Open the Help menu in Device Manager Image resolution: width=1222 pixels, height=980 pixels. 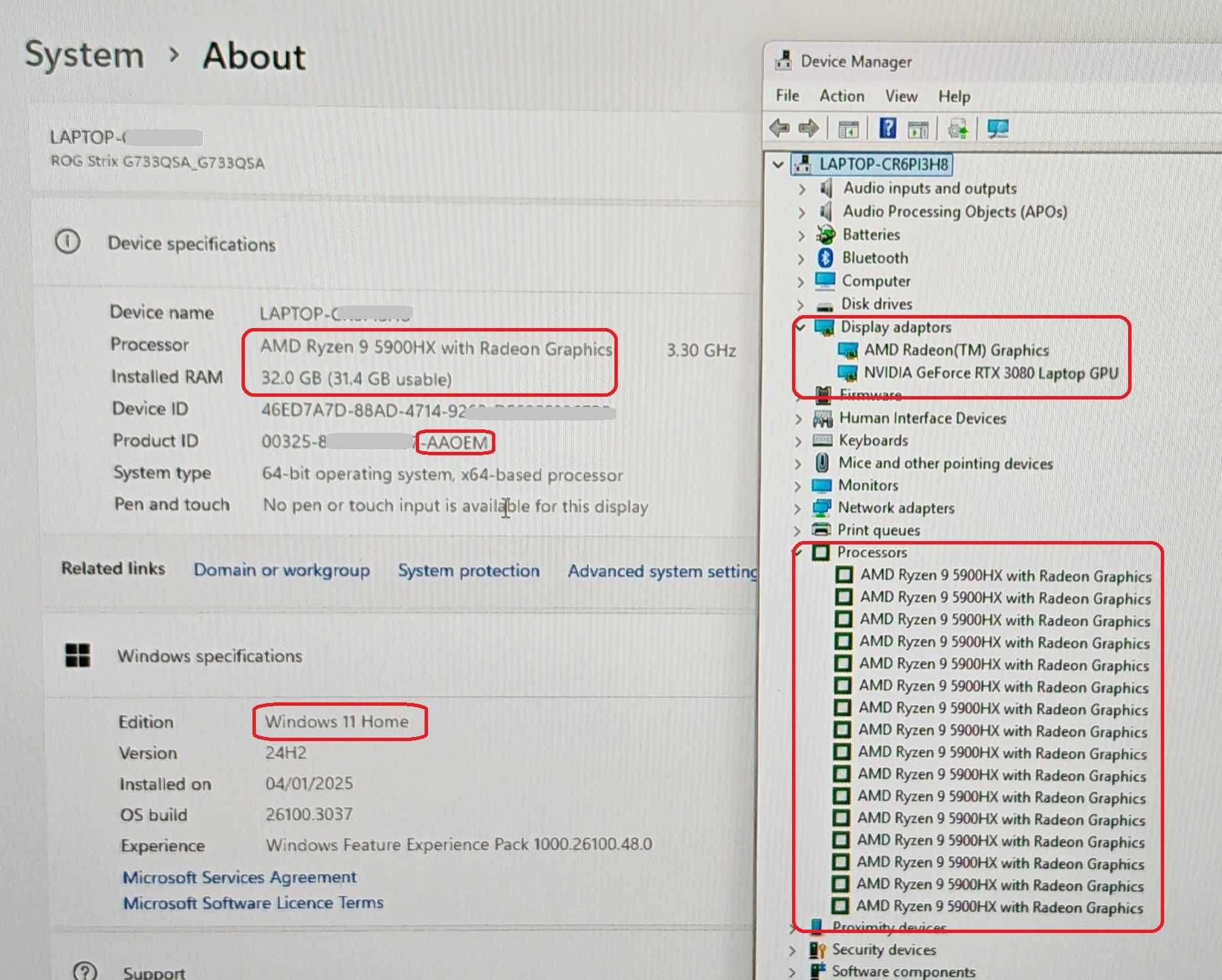pyautogui.click(x=954, y=97)
